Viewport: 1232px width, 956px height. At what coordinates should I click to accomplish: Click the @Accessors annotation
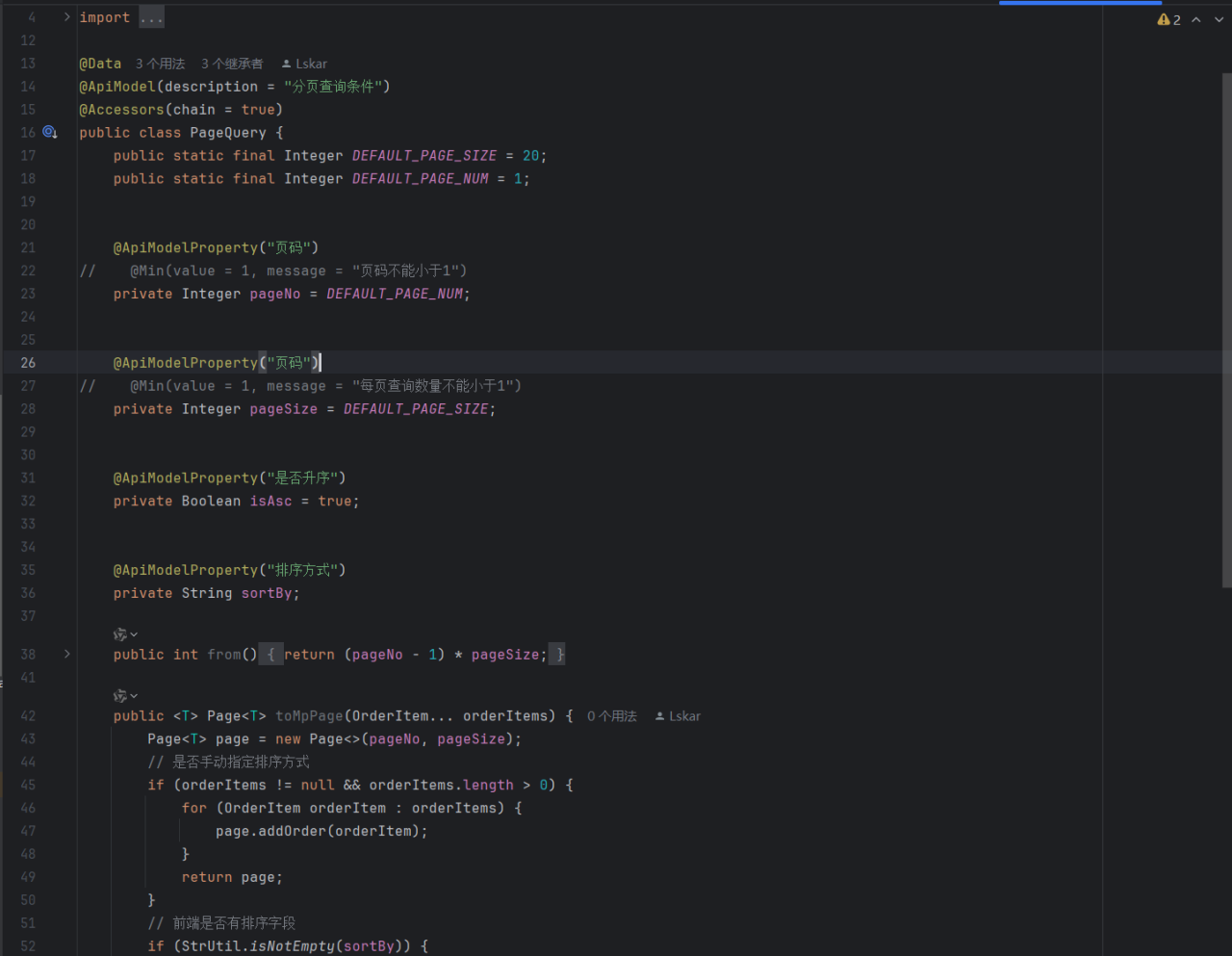point(121,110)
